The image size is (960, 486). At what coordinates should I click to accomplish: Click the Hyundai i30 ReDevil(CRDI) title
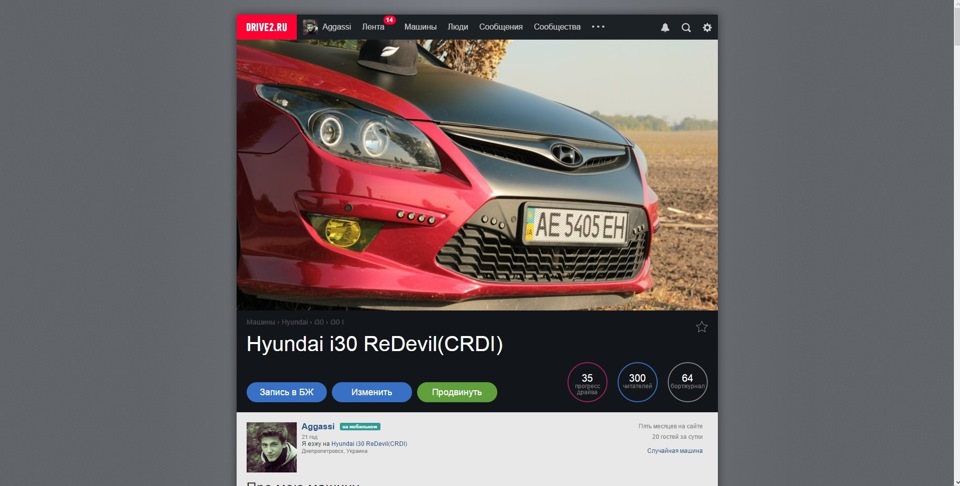click(x=375, y=344)
